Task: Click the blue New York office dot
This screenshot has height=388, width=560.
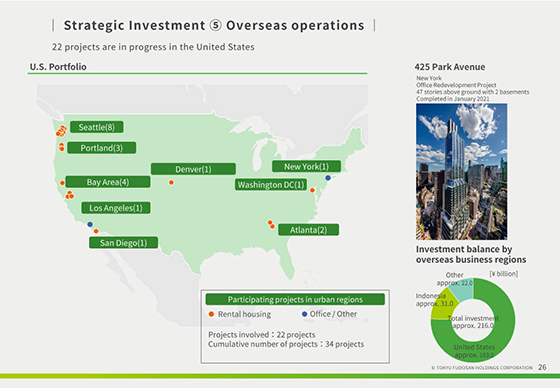Action: (x=328, y=178)
